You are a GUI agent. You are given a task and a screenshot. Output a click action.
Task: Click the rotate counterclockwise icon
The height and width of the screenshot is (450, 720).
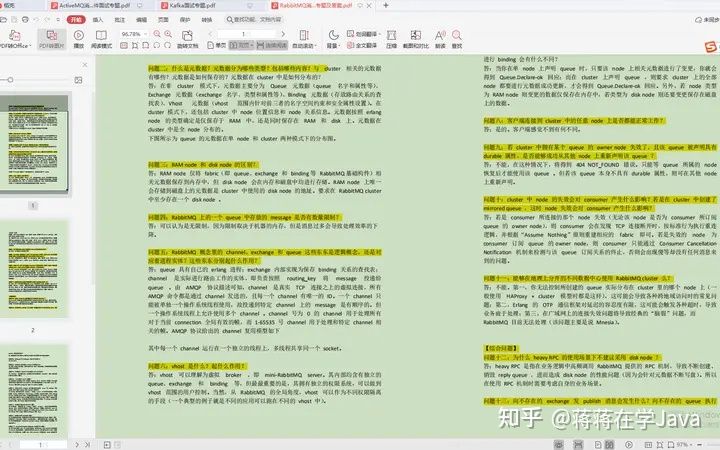(157, 45)
